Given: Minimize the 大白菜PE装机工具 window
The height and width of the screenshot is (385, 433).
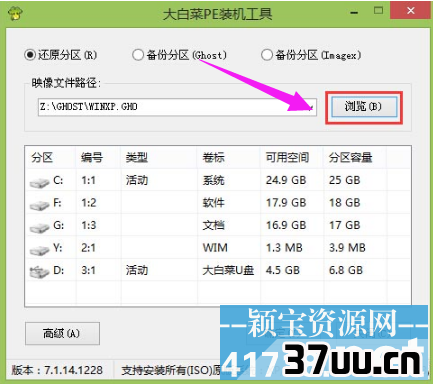Looking at the screenshot, I should [x=354, y=12].
